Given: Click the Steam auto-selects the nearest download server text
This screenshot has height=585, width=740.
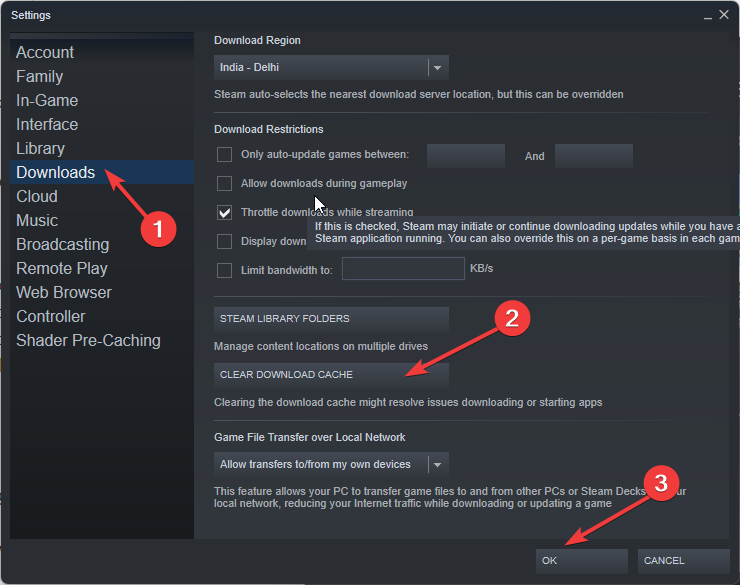Looking at the screenshot, I should click(x=419, y=94).
